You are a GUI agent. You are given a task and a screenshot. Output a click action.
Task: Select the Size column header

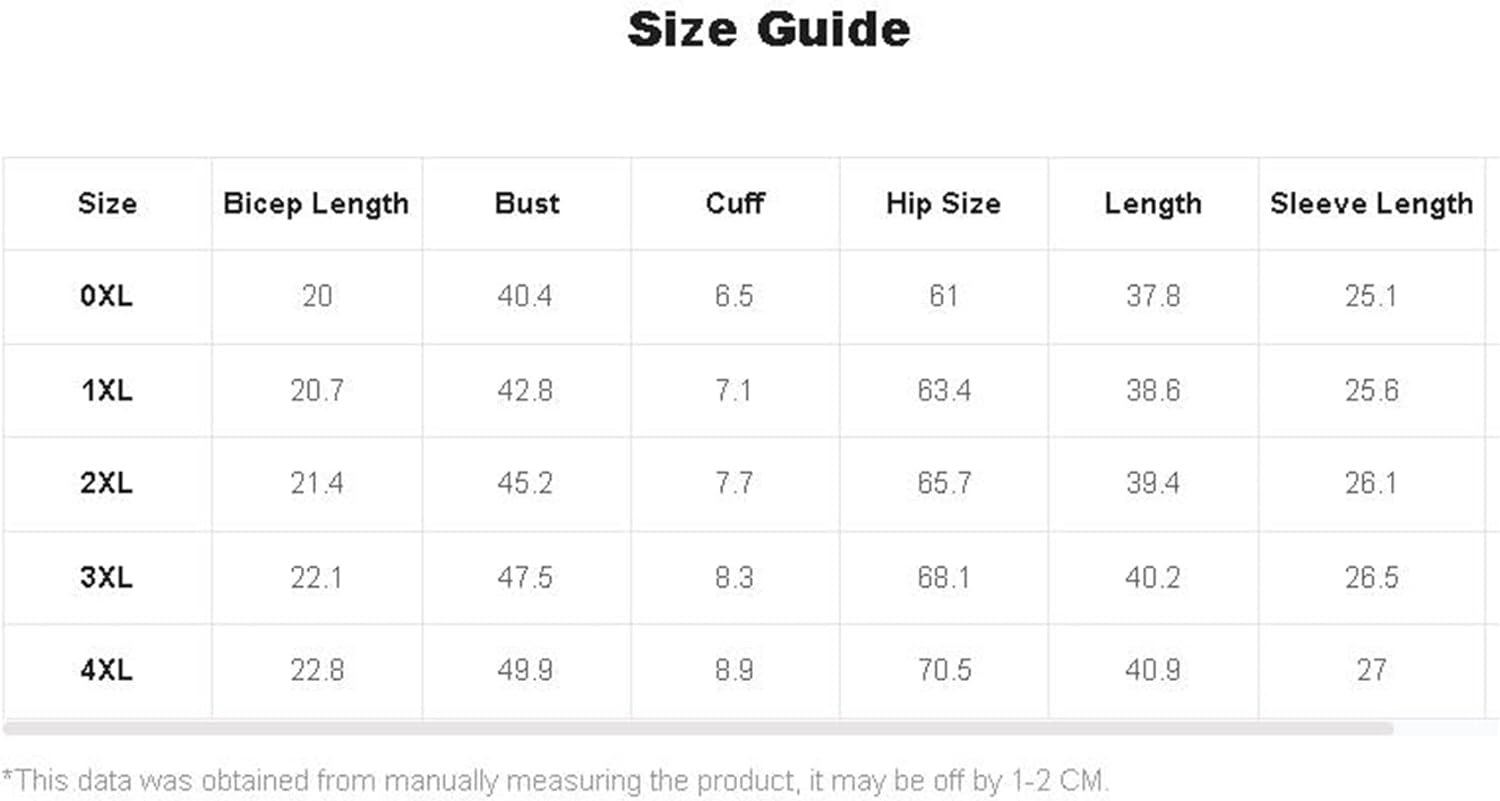[x=107, y=204]
